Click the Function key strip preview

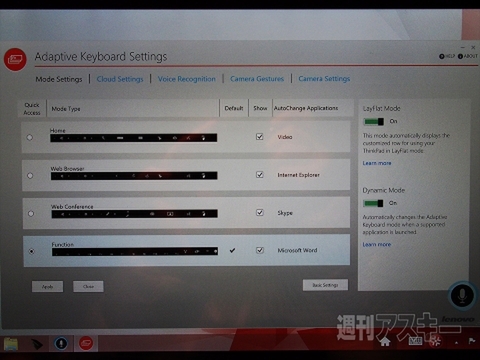[x=135, y=251]
